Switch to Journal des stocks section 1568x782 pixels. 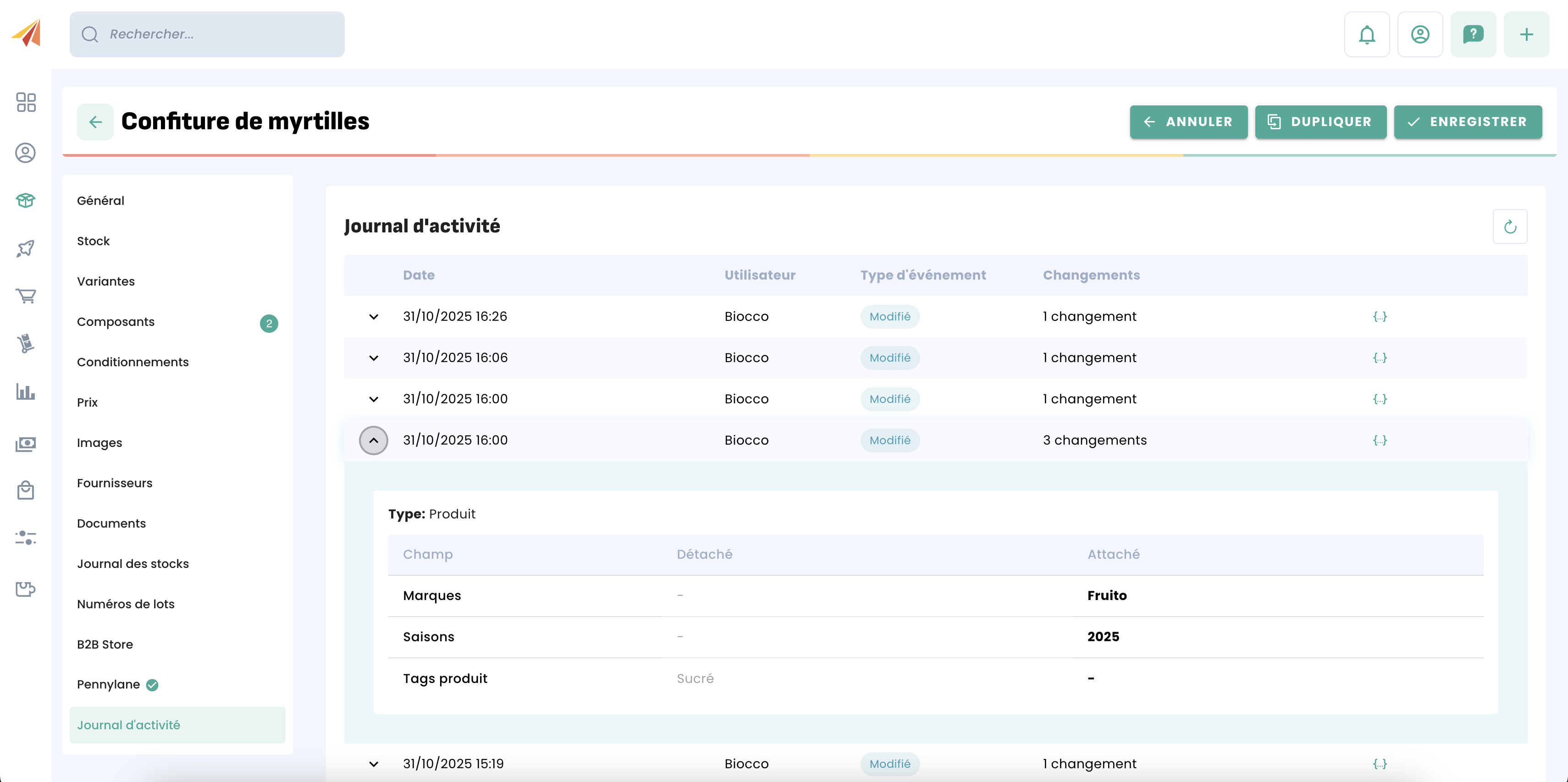click(x=133, y=563)
